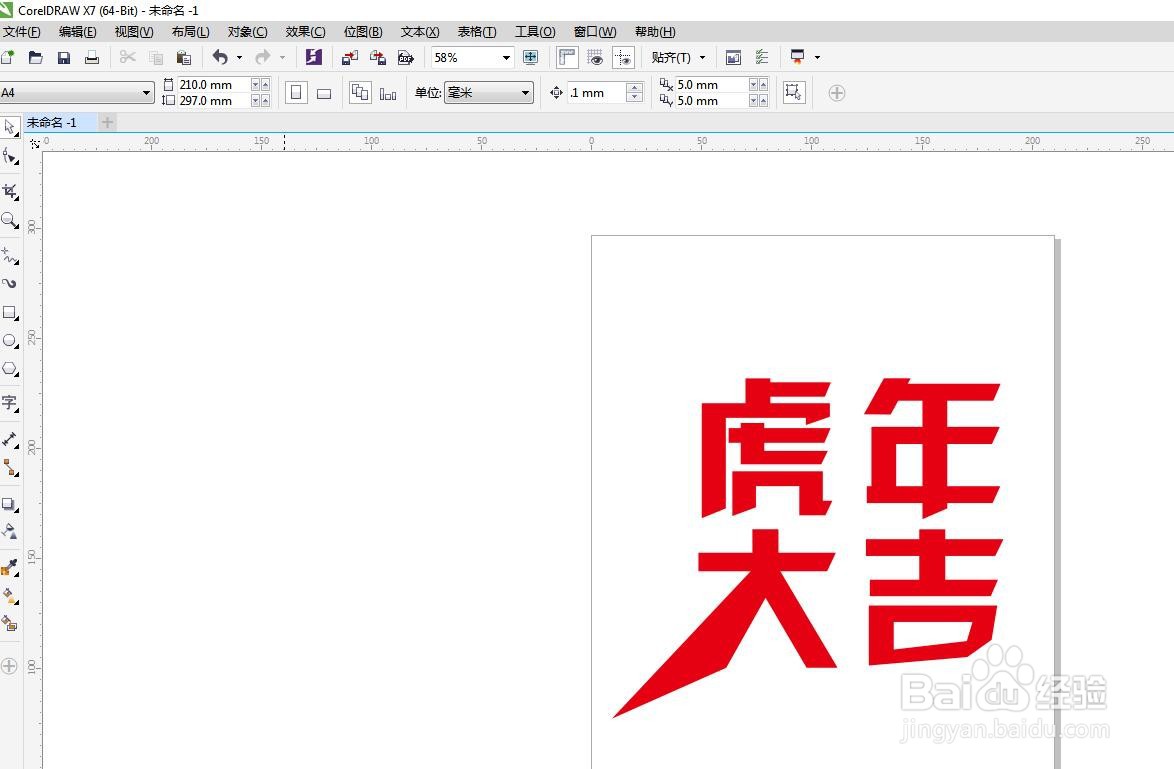The image size is (1174, 769).
Task: Open the 效果(C) menu
Action: 305,31
